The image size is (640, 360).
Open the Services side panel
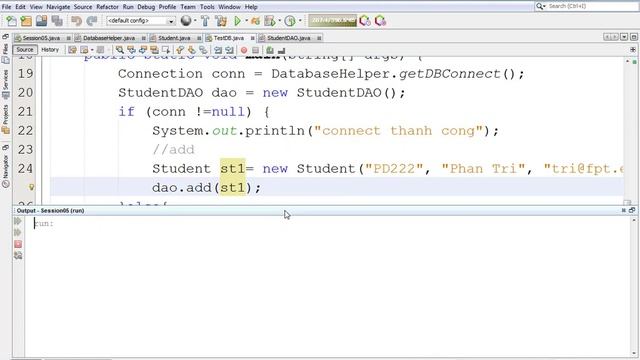[x=6, y=84]
